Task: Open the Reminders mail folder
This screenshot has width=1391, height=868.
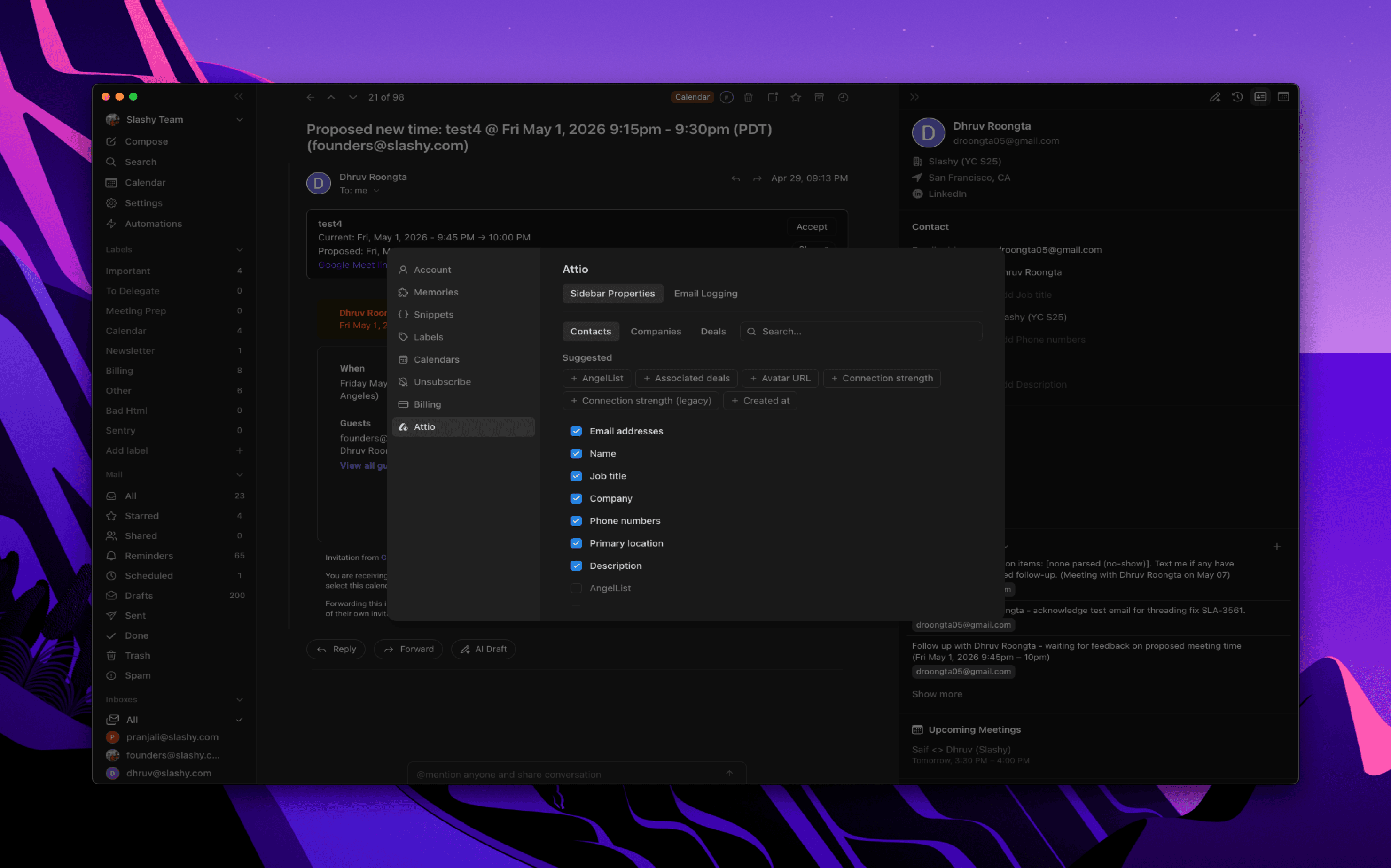Action: tap(149, 556)
